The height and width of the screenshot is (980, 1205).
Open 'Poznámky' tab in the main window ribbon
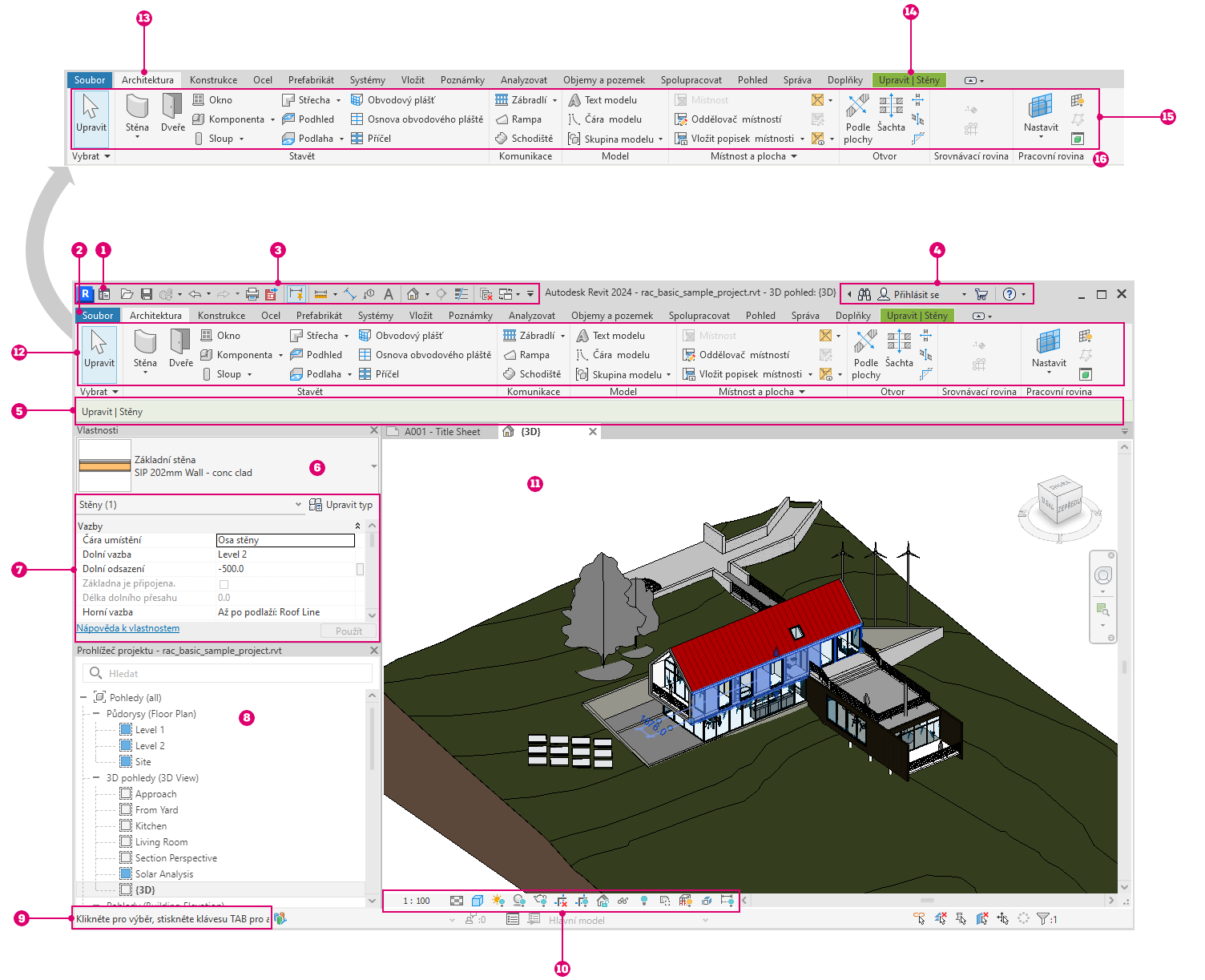tap(470, 316)
